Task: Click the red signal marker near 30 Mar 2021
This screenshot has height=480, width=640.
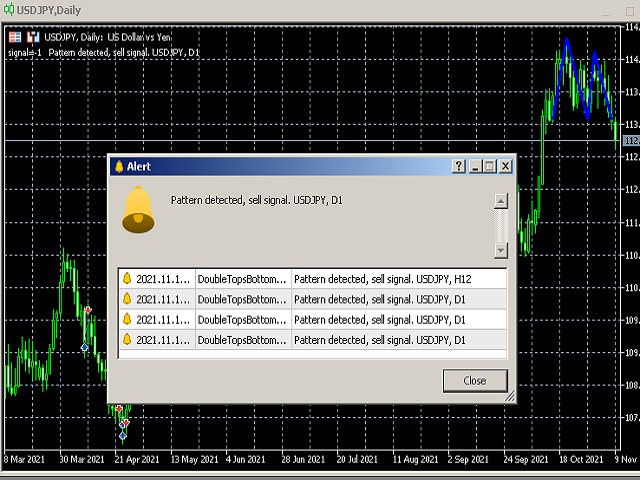Action: pyautogui.click(x=88, y=311)
